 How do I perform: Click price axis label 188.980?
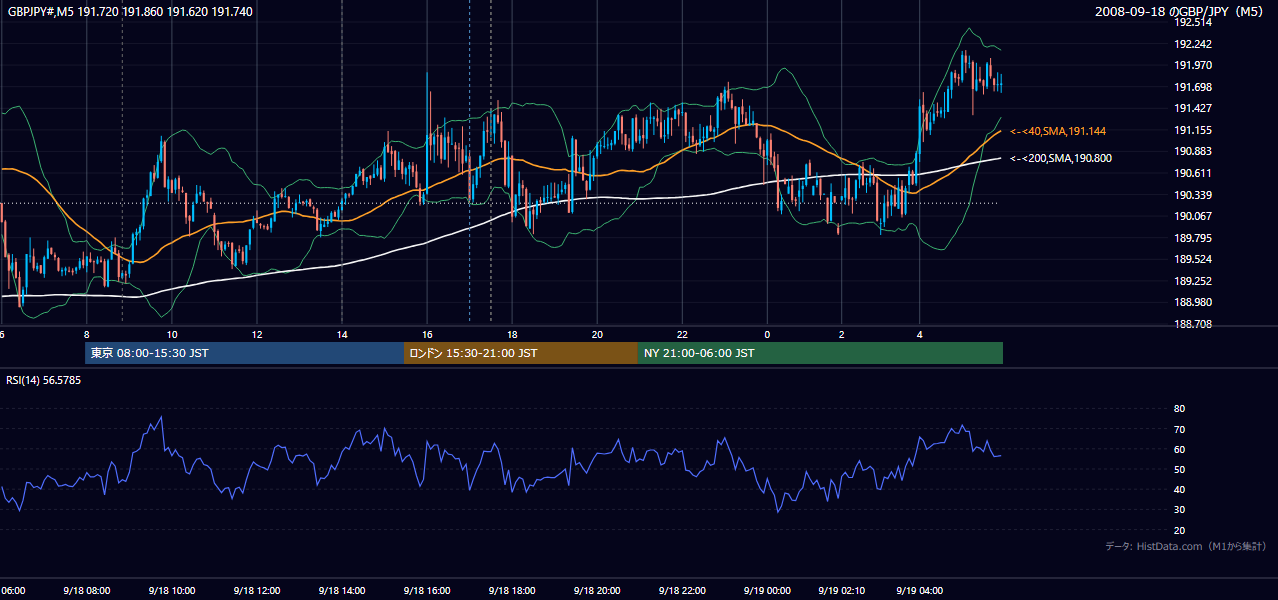click(1193, 302)
